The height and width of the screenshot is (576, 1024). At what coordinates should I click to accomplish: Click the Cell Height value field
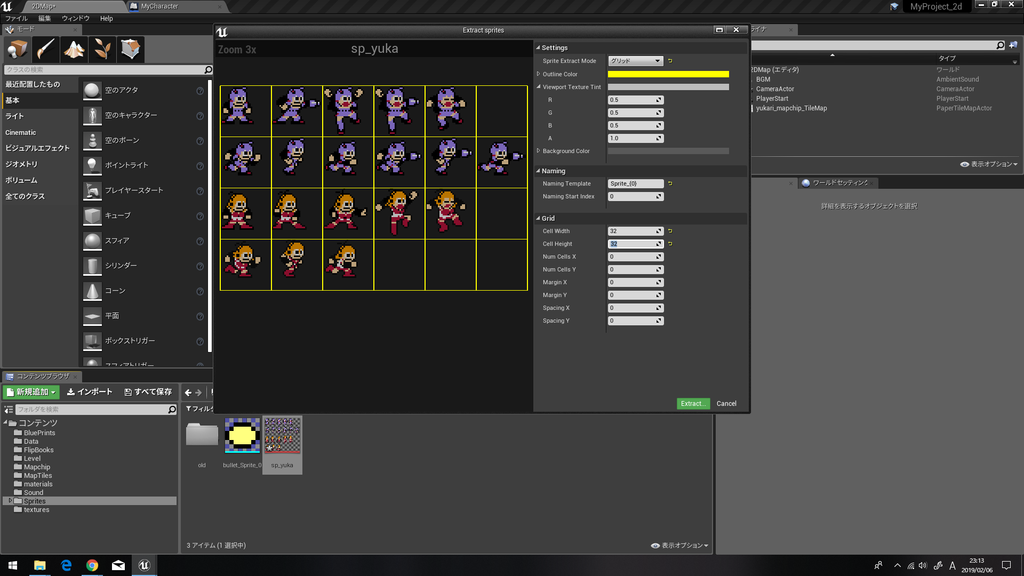[x=635, y=244]
